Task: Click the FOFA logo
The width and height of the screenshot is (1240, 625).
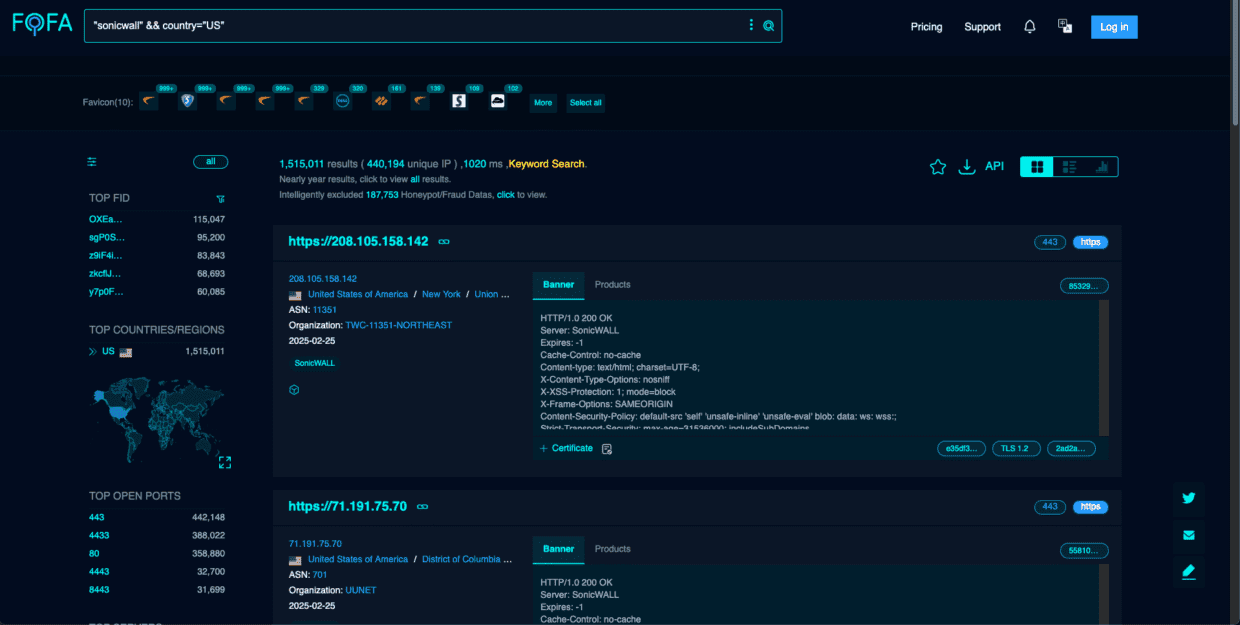Action: [42, 24]
